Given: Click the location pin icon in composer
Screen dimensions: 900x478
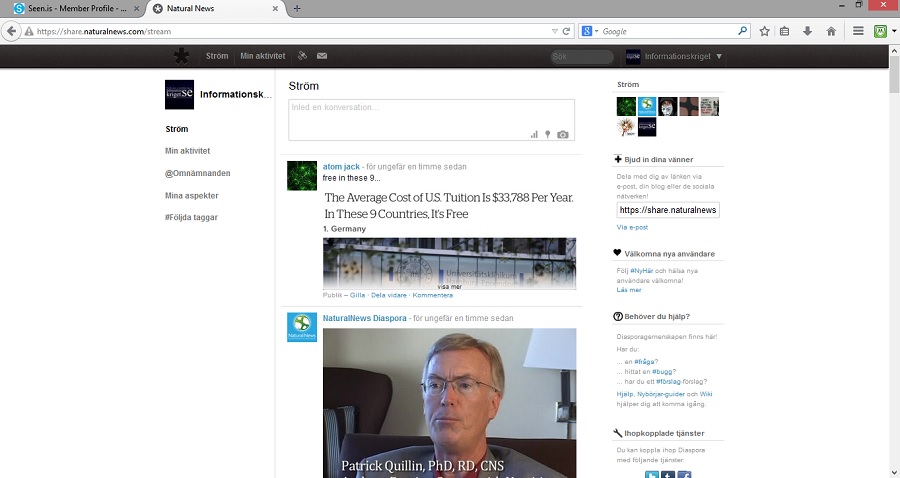Looking at the screenshot, I should [x=548, y=134].
